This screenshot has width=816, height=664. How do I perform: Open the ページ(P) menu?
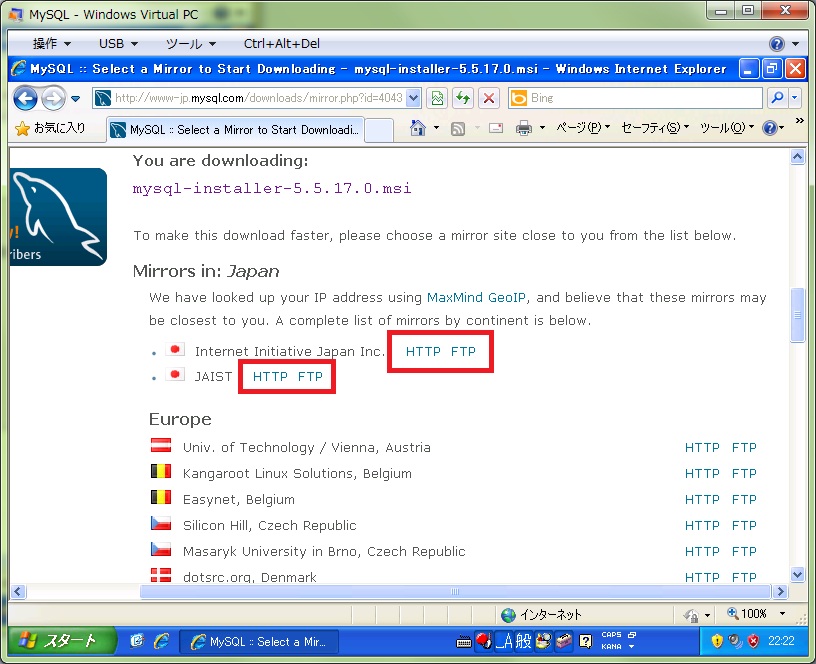[x=583, y=128]
